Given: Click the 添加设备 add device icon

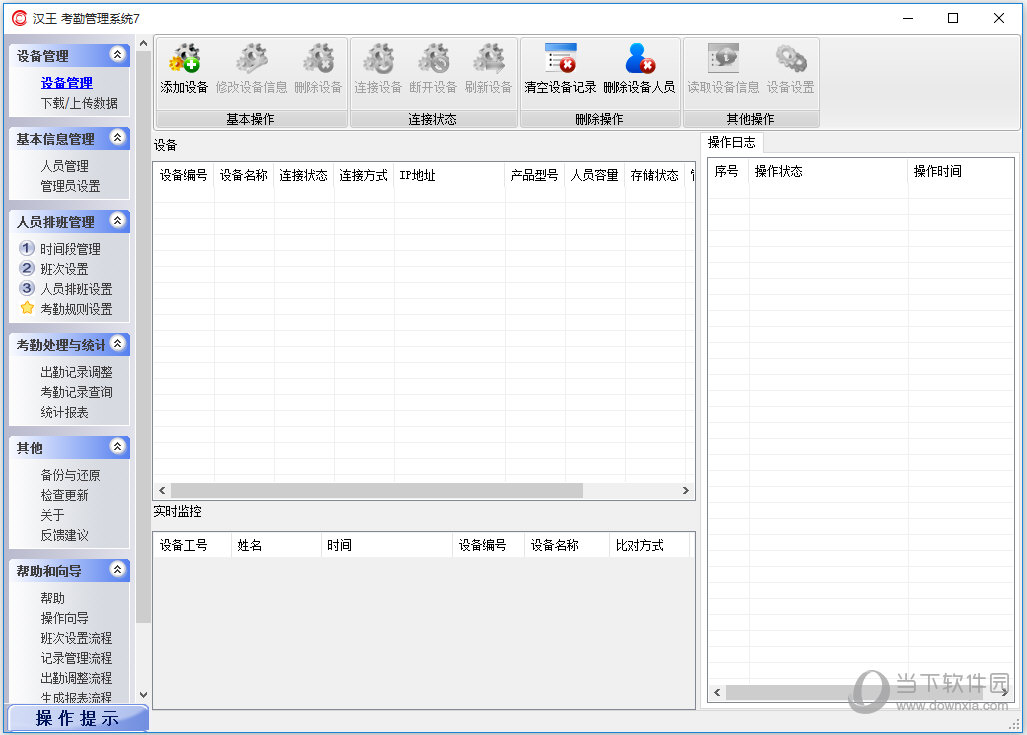Looking at the screenshot, I should [184, 58].
